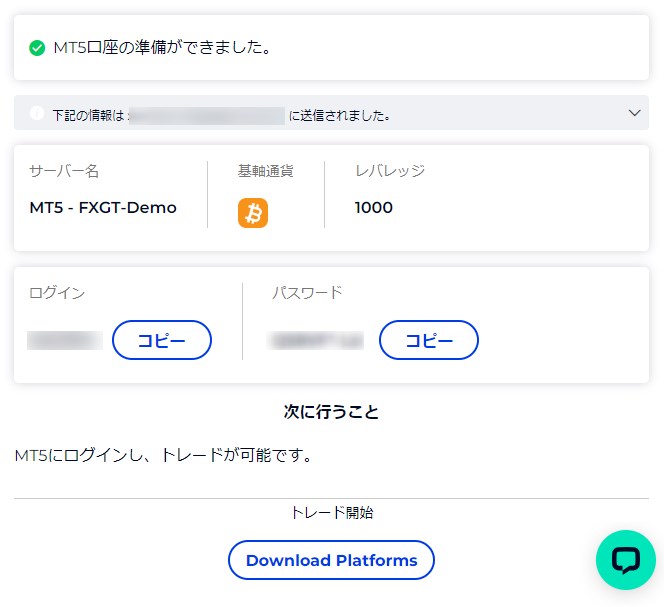
Task: Select the server name MT5 - FXGT-Demo
Action: [x=103, y=208]
